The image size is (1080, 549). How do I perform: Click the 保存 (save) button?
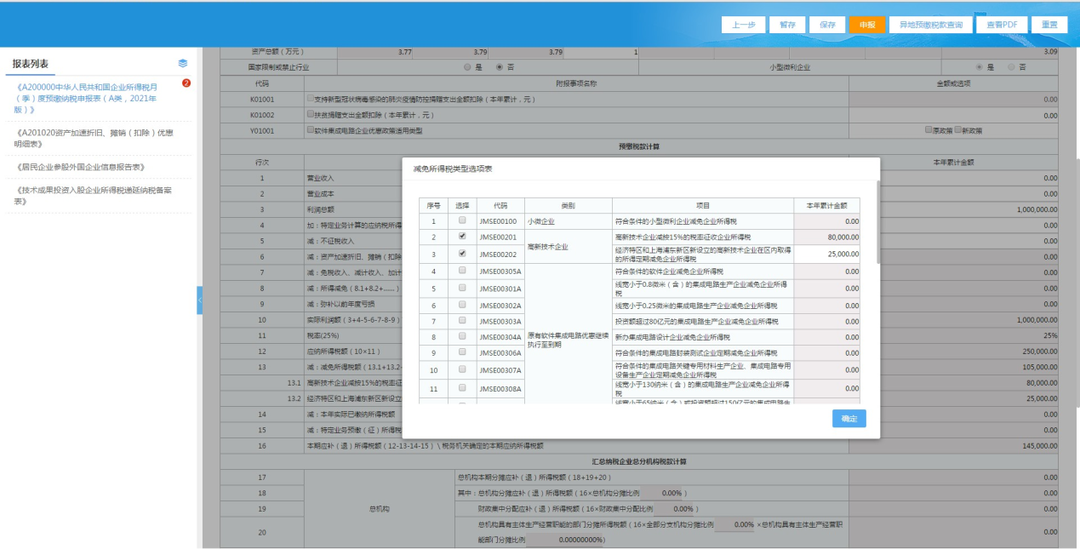pos(827,25)
